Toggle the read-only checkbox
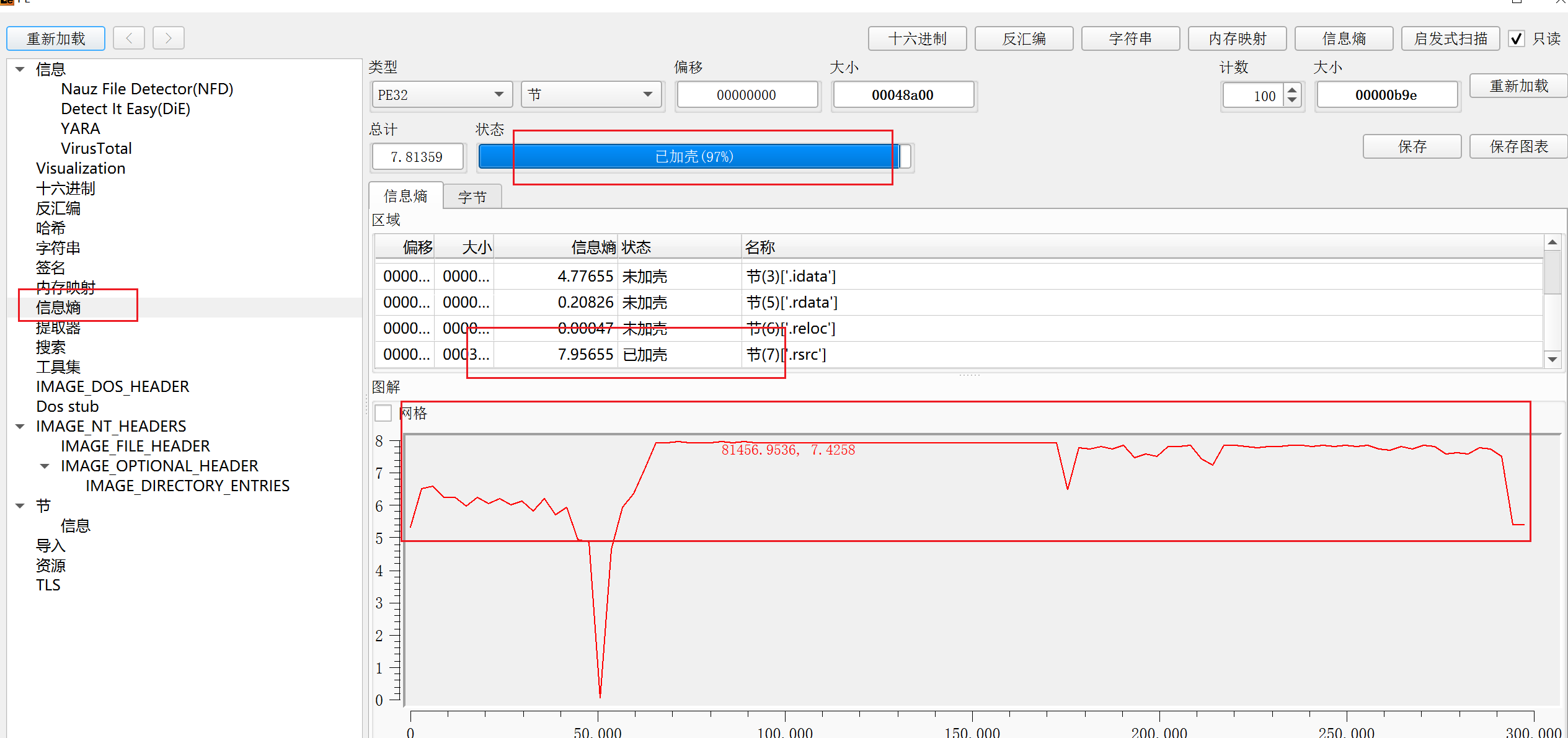The height and width of the screenshot is (738, 1568). coord(1517,39)
